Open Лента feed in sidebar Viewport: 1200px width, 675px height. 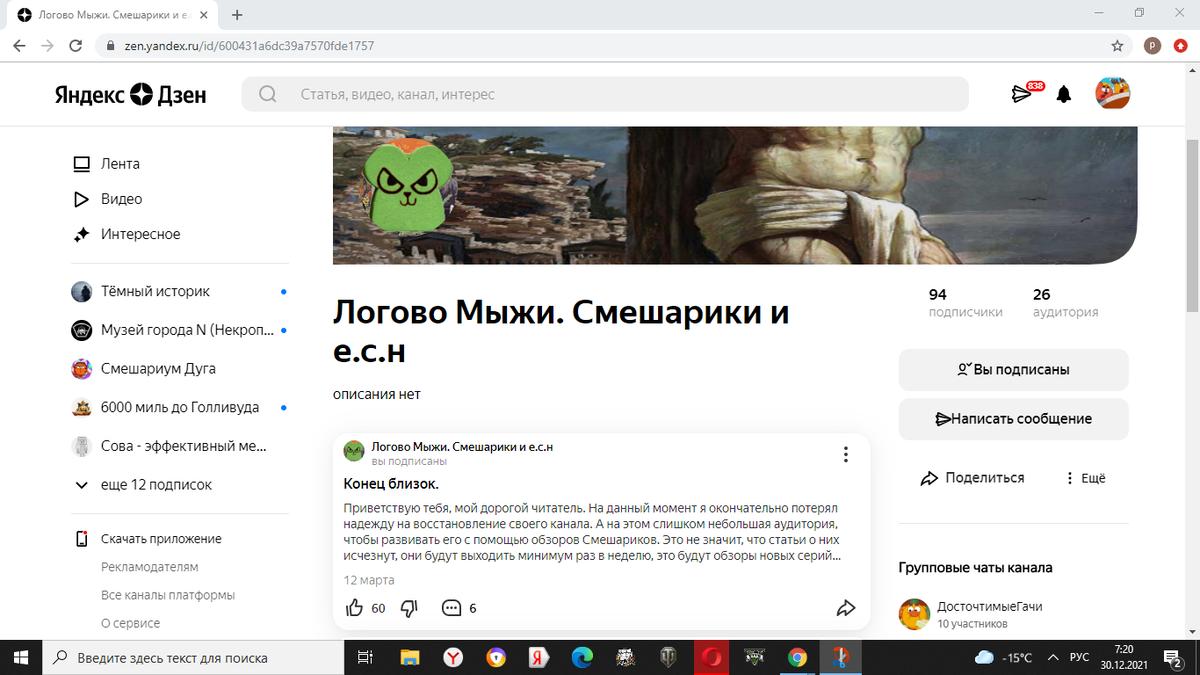click(107, 164)
